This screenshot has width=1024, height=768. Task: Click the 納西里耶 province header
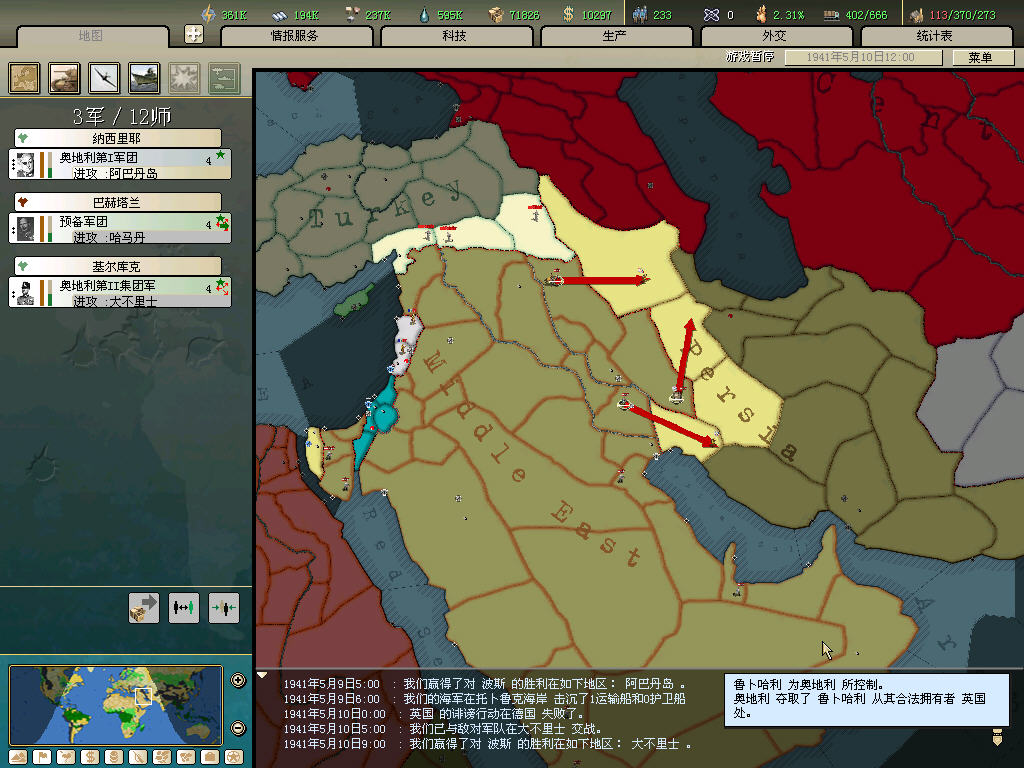(118, 138)
